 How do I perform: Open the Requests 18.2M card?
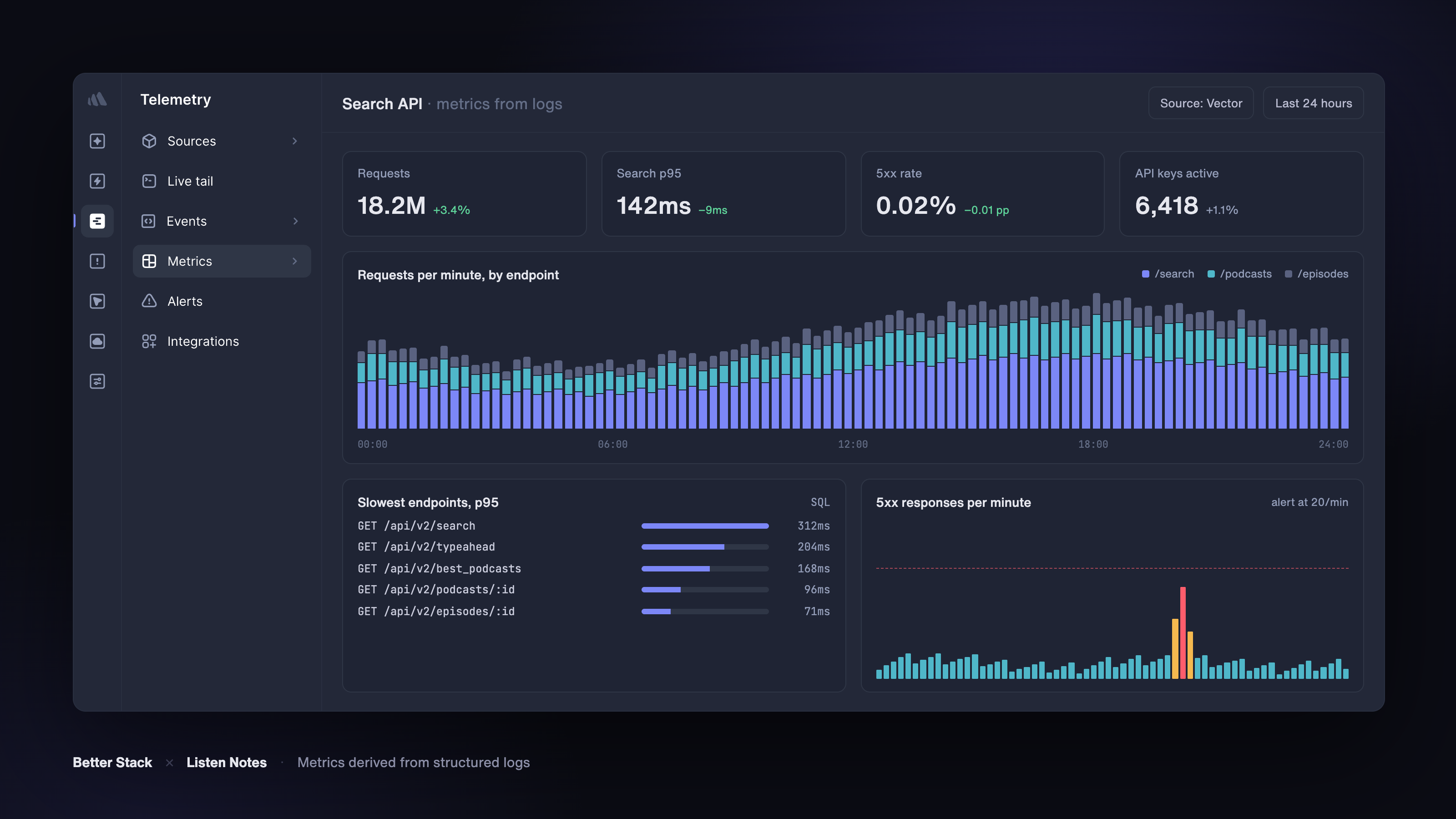[465, 194]
